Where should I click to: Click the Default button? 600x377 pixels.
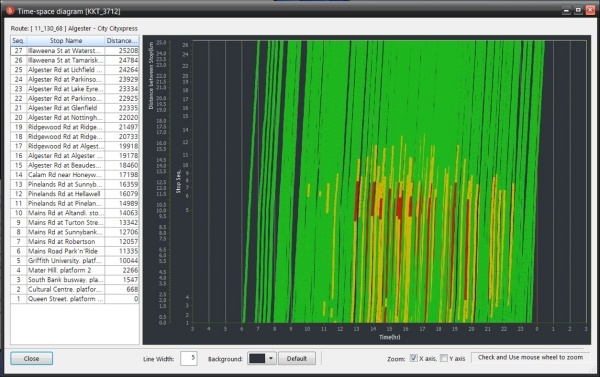[x=297, y=359]
